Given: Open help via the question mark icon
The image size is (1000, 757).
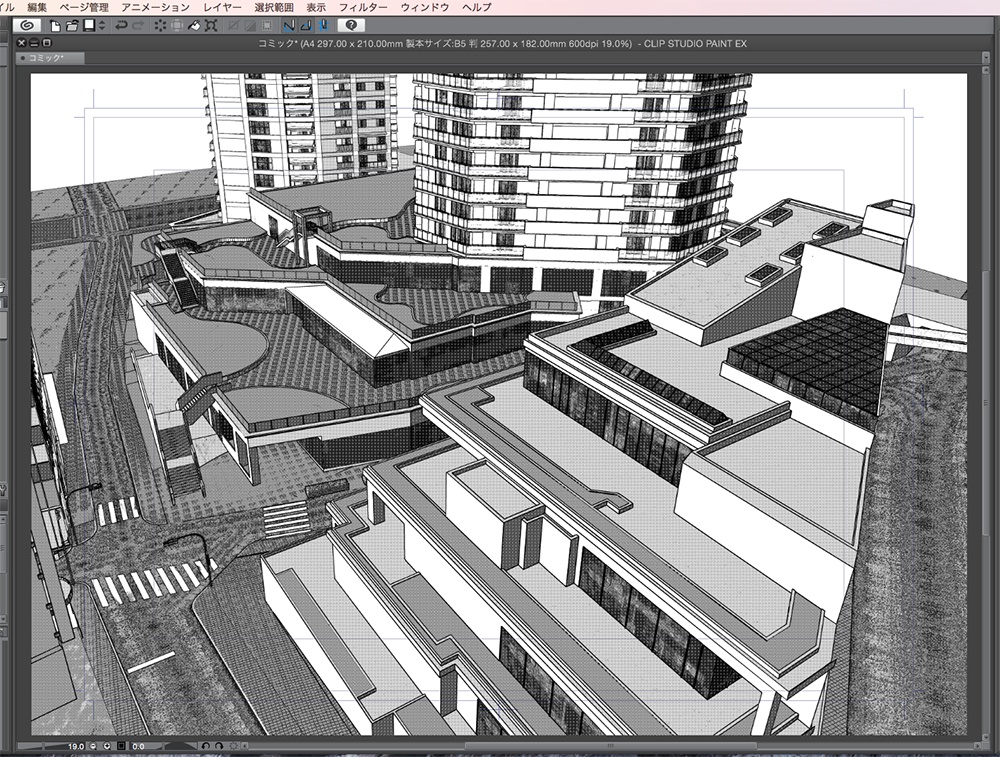Looking at the screenshot, I should point(351,24).
